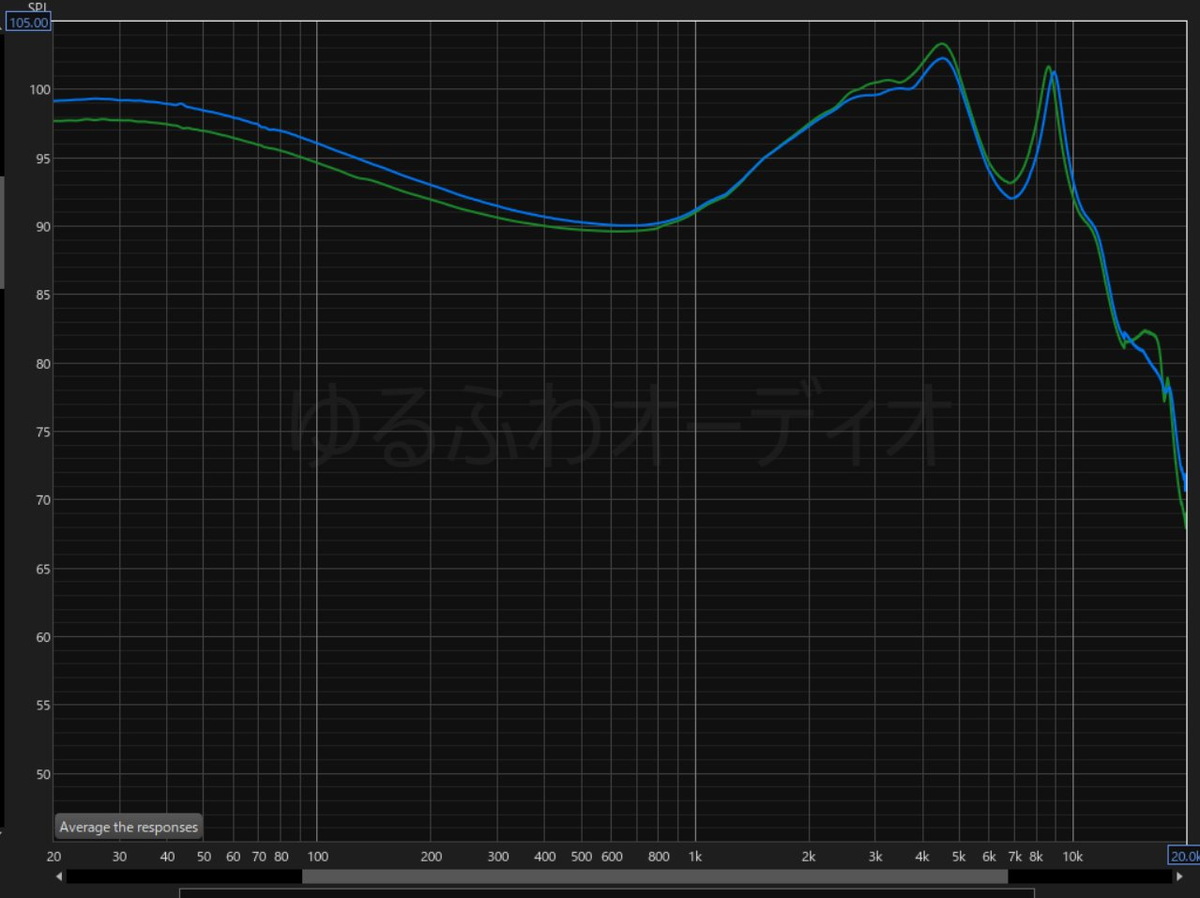
Task: Click the vertical SPL scrollbar thumb at left edge
Action: tap(2, 232)
